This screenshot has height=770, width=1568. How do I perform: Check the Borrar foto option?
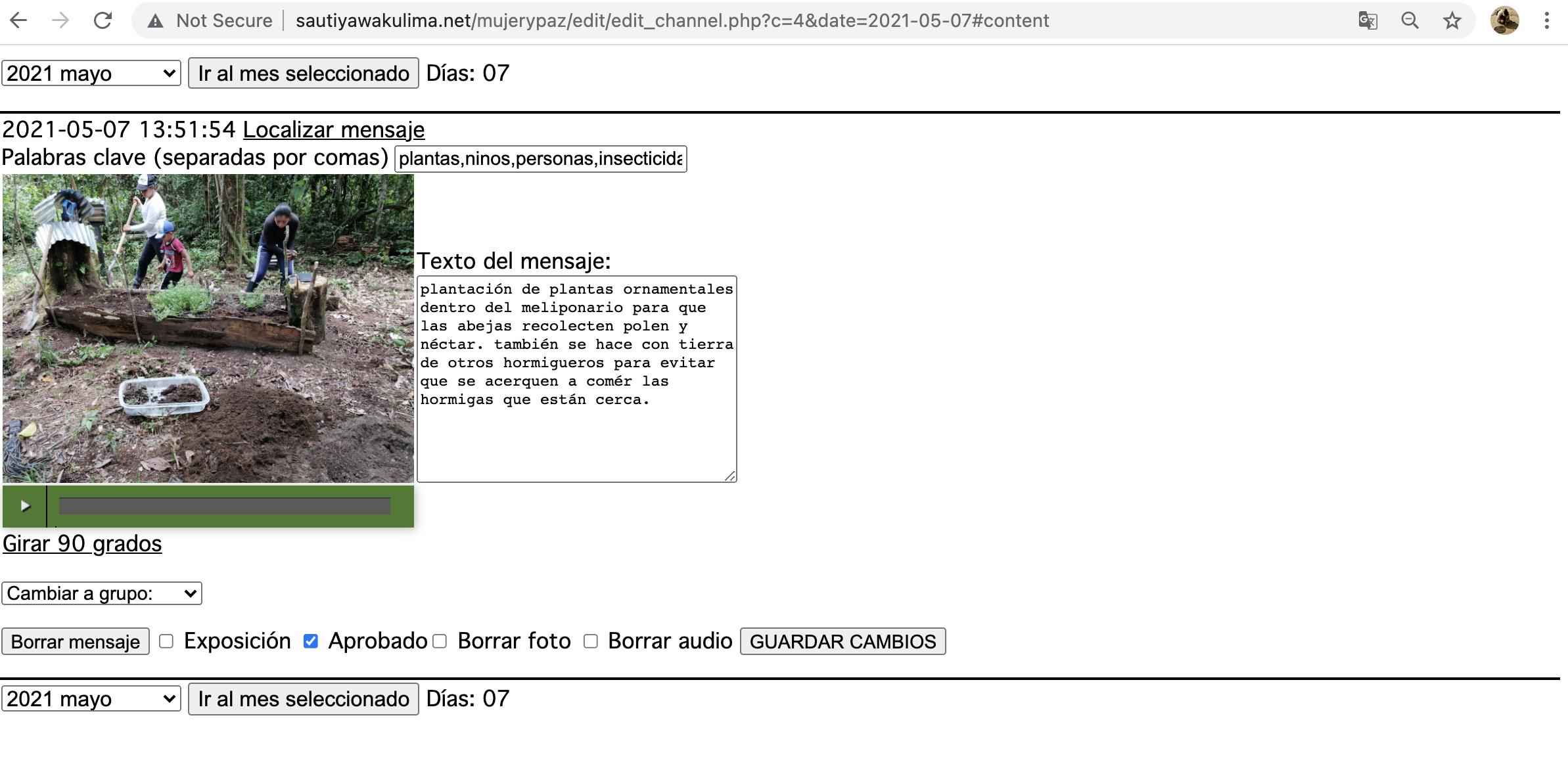pyautogui.click(x=439, y=641)
